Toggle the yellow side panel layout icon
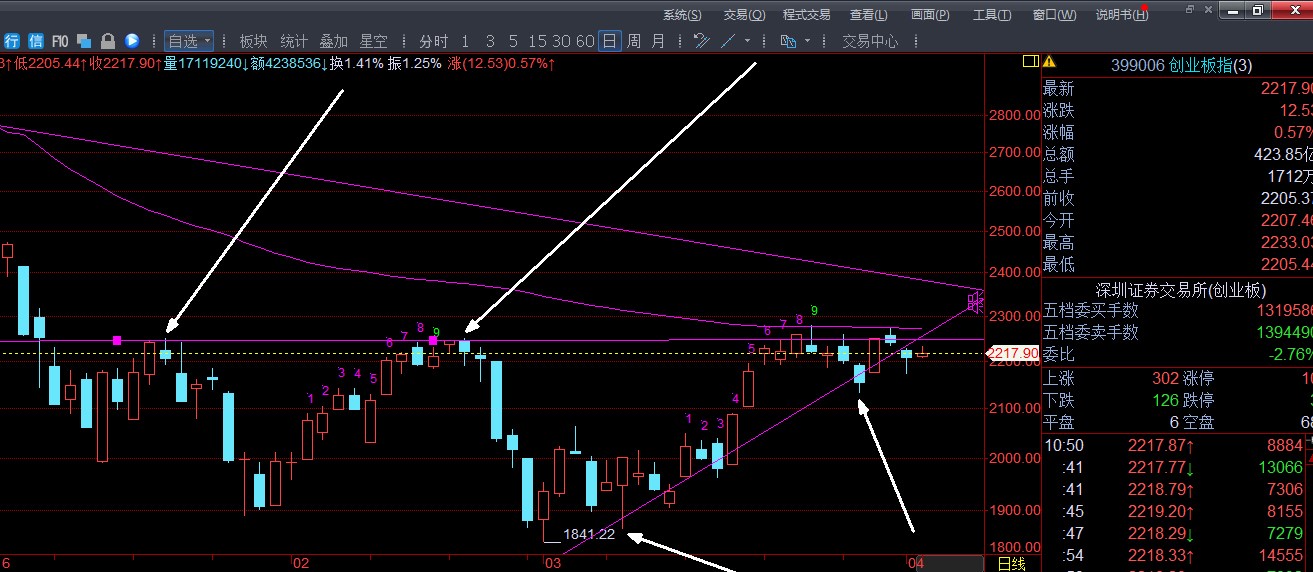This screenshot has height=572, width=1313. (x=1030, y=62)
